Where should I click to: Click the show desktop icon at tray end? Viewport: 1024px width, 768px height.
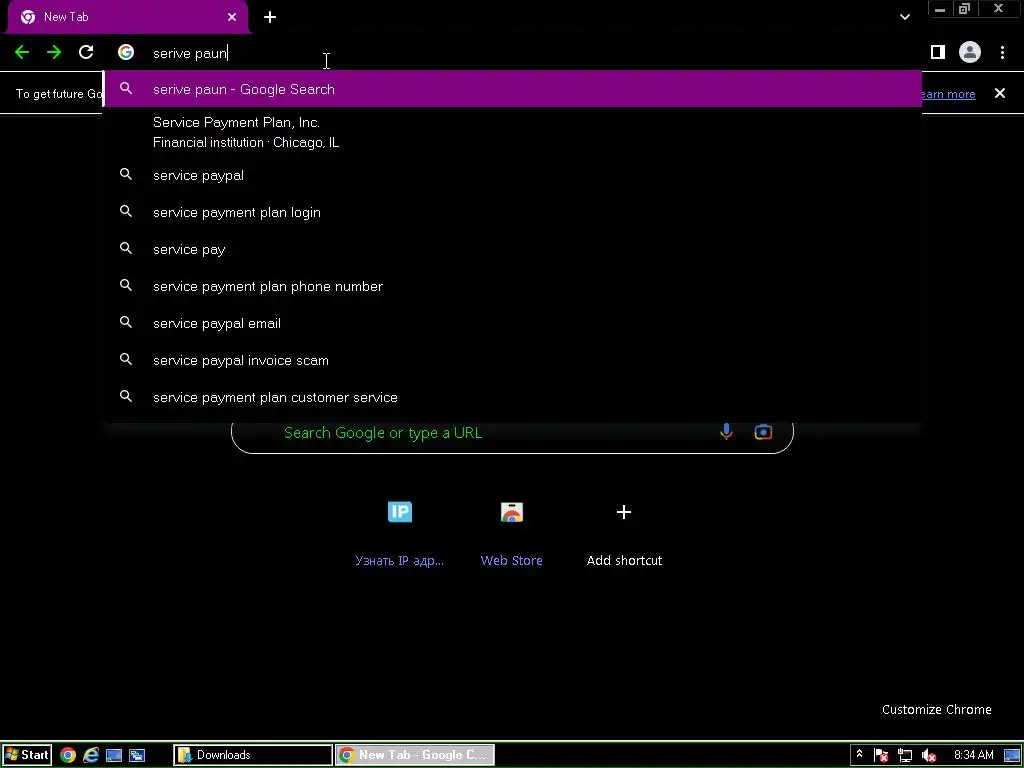pos(1012,756)
